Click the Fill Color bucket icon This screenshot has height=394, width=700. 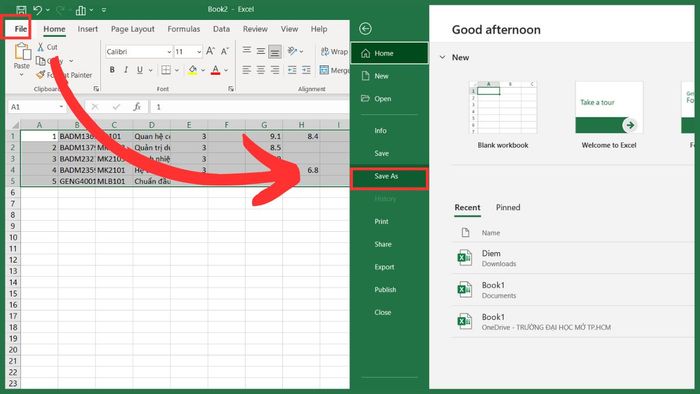[x=192, y=70]
